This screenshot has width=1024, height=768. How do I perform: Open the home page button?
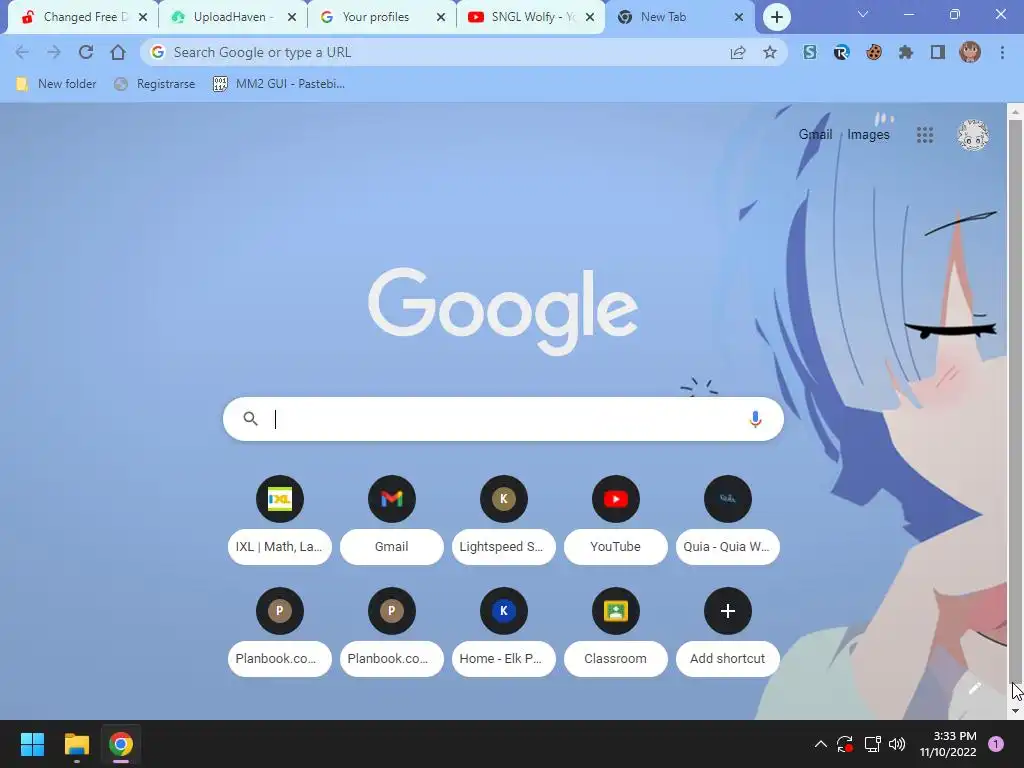pyautogui.click(x=118, y=52)
